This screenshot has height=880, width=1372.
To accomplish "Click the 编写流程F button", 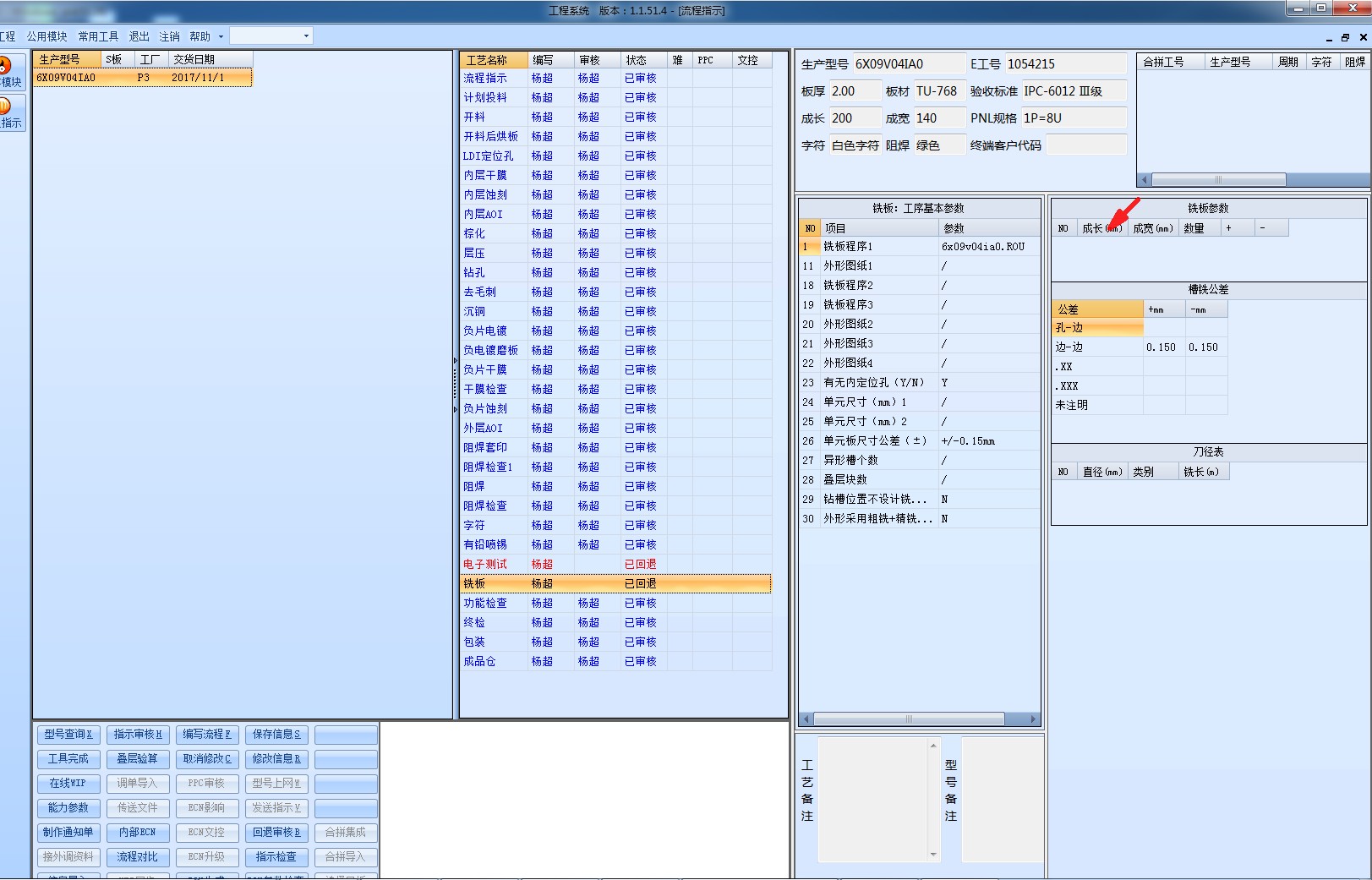I will [x=207, y=735].
